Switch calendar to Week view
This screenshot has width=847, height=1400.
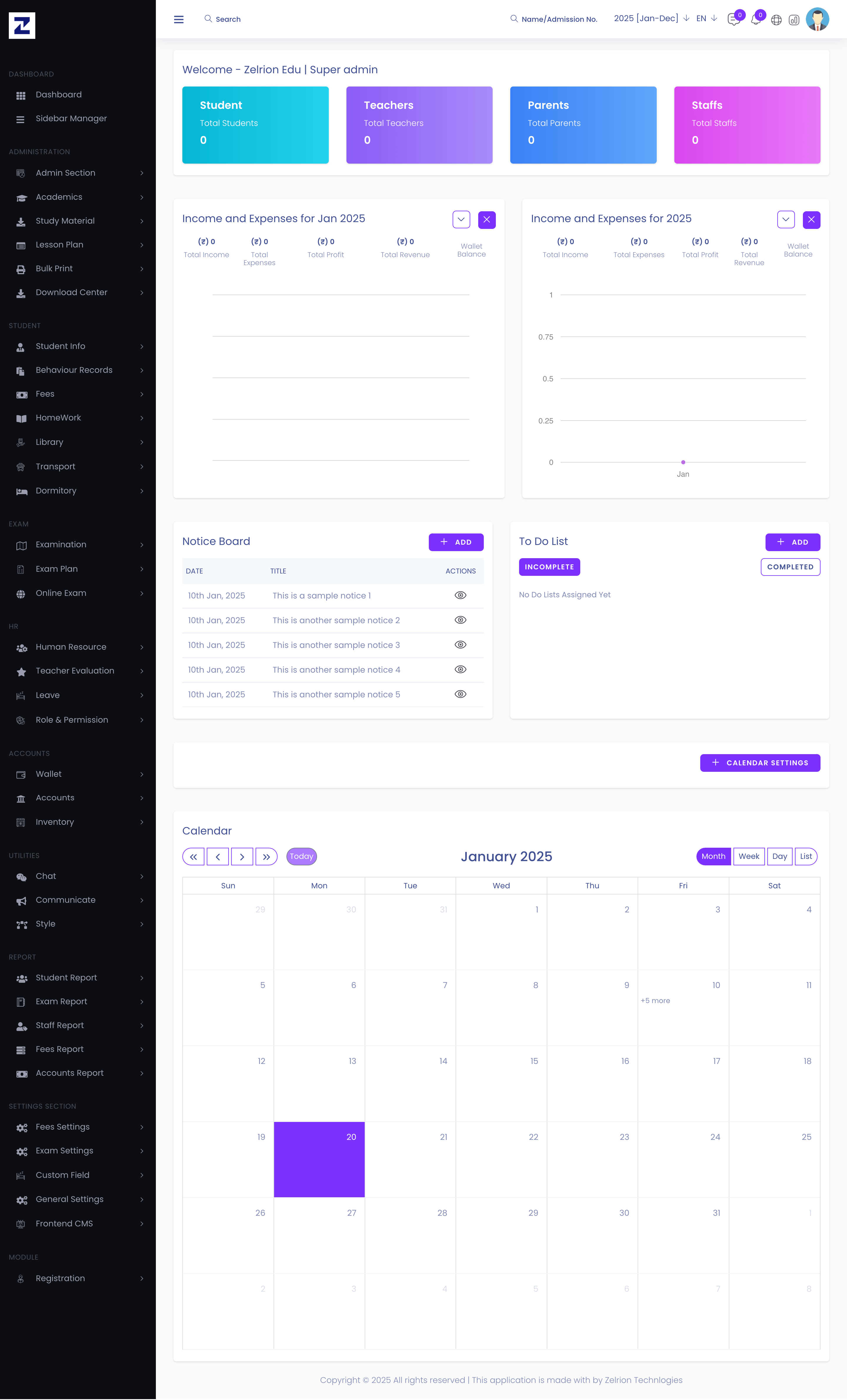point(748,856)
